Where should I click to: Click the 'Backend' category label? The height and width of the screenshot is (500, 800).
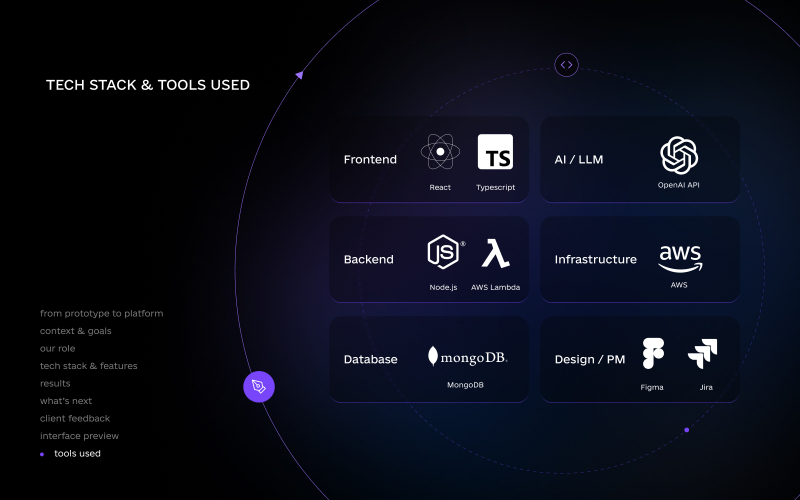click(368, 259)
